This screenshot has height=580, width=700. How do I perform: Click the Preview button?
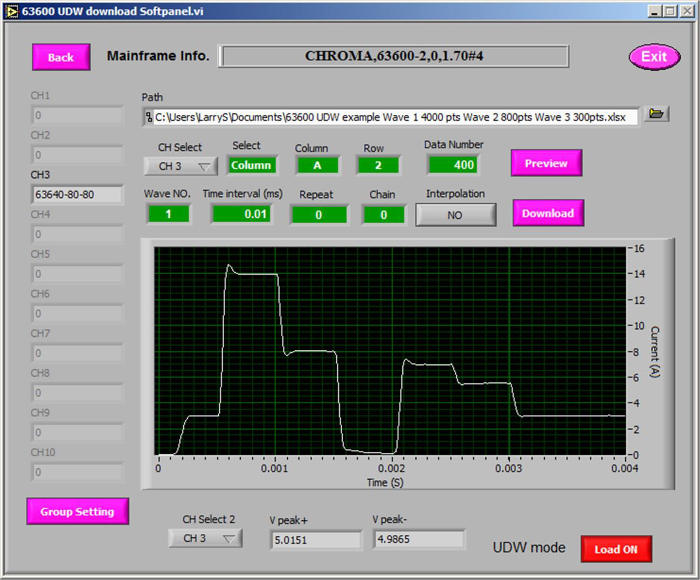(546, 163)
